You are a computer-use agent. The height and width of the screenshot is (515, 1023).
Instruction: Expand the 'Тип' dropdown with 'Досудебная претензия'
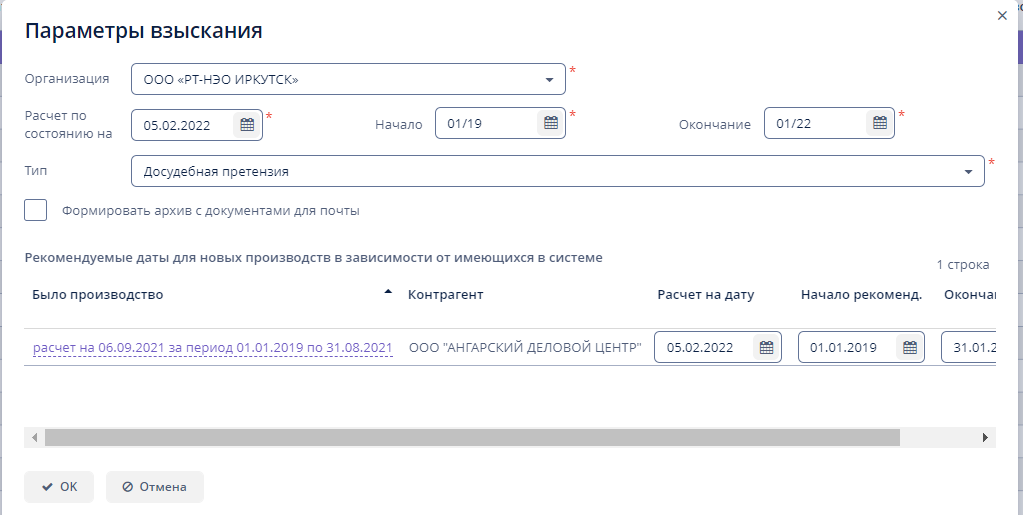pyautogui.click(x=968, y=172)
